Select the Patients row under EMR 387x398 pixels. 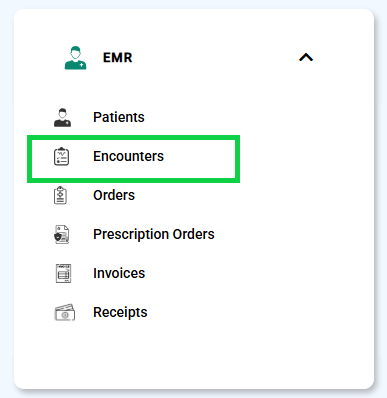pos(133,117)
